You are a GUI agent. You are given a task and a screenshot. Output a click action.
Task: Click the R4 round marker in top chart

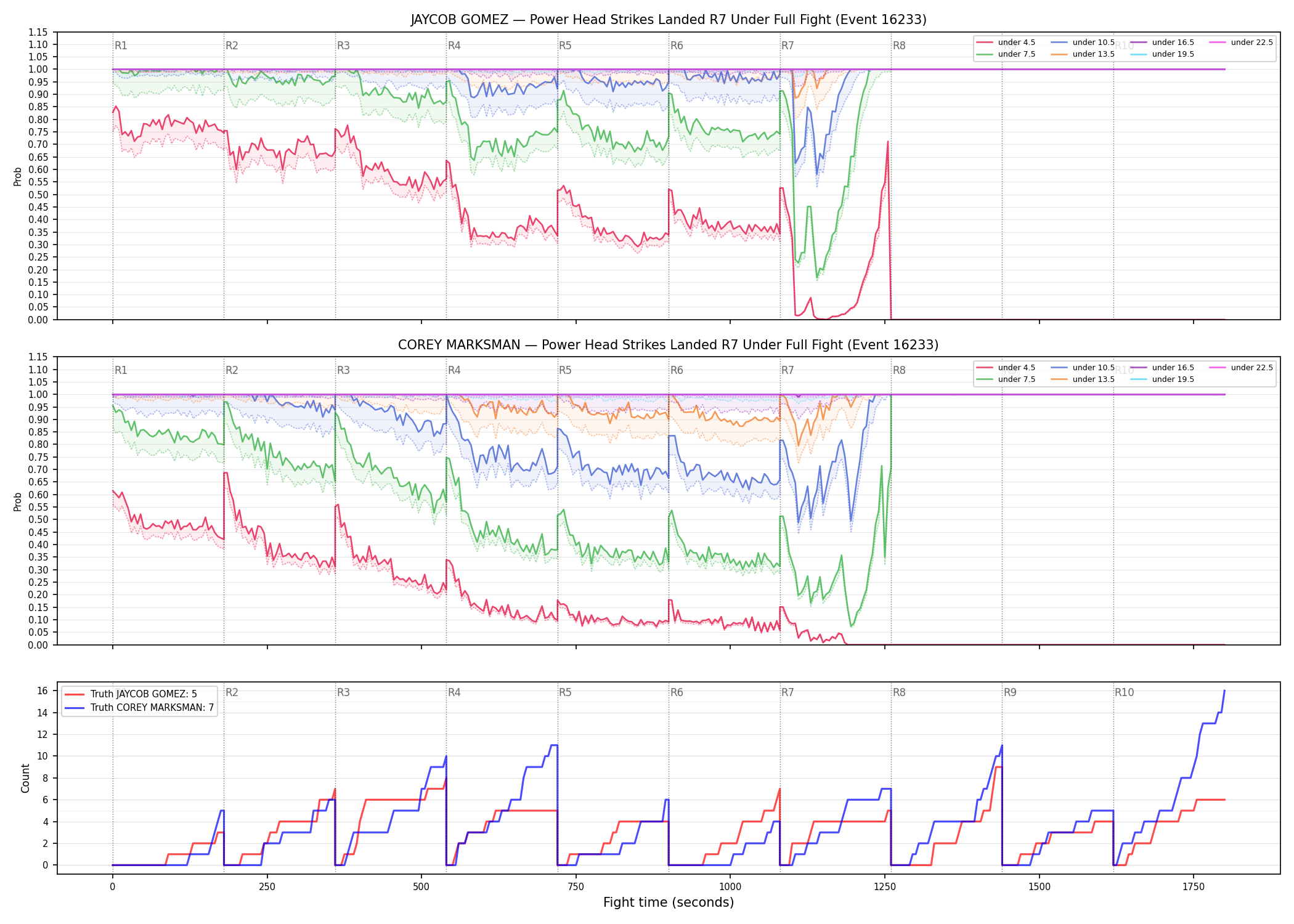(454, 46)
